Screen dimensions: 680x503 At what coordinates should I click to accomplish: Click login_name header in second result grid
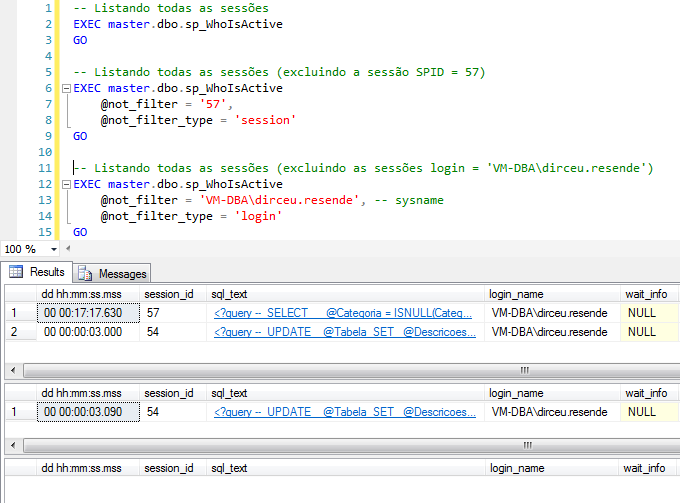click(552, 393)
